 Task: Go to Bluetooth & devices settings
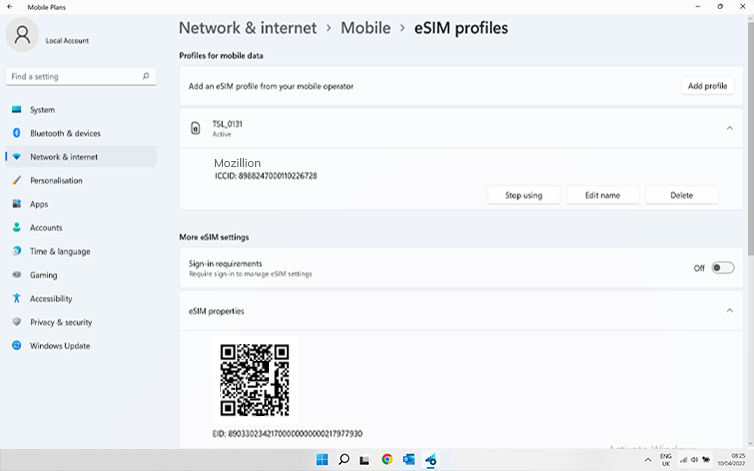click(x=65, y=133)
